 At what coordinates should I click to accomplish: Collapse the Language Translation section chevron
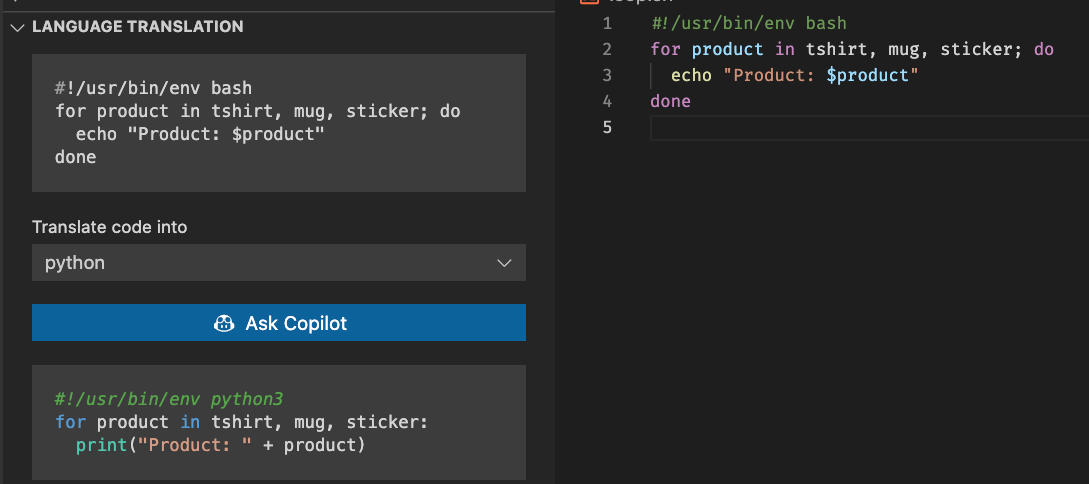[17, 27]
